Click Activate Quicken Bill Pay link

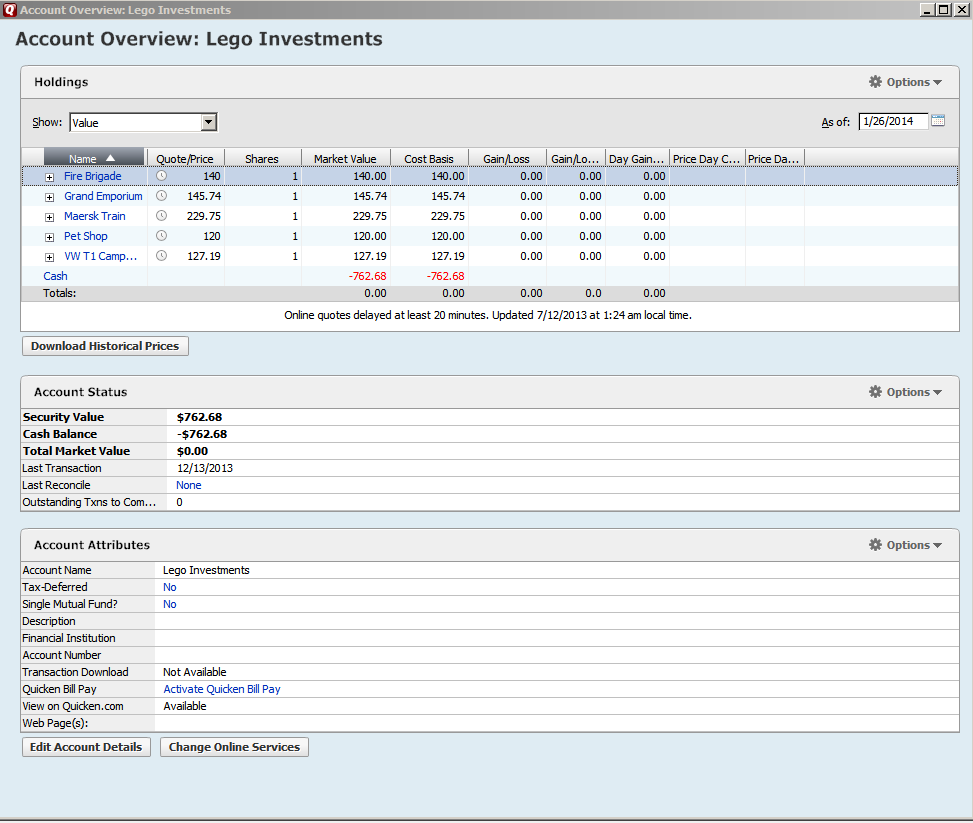point(222,689)
